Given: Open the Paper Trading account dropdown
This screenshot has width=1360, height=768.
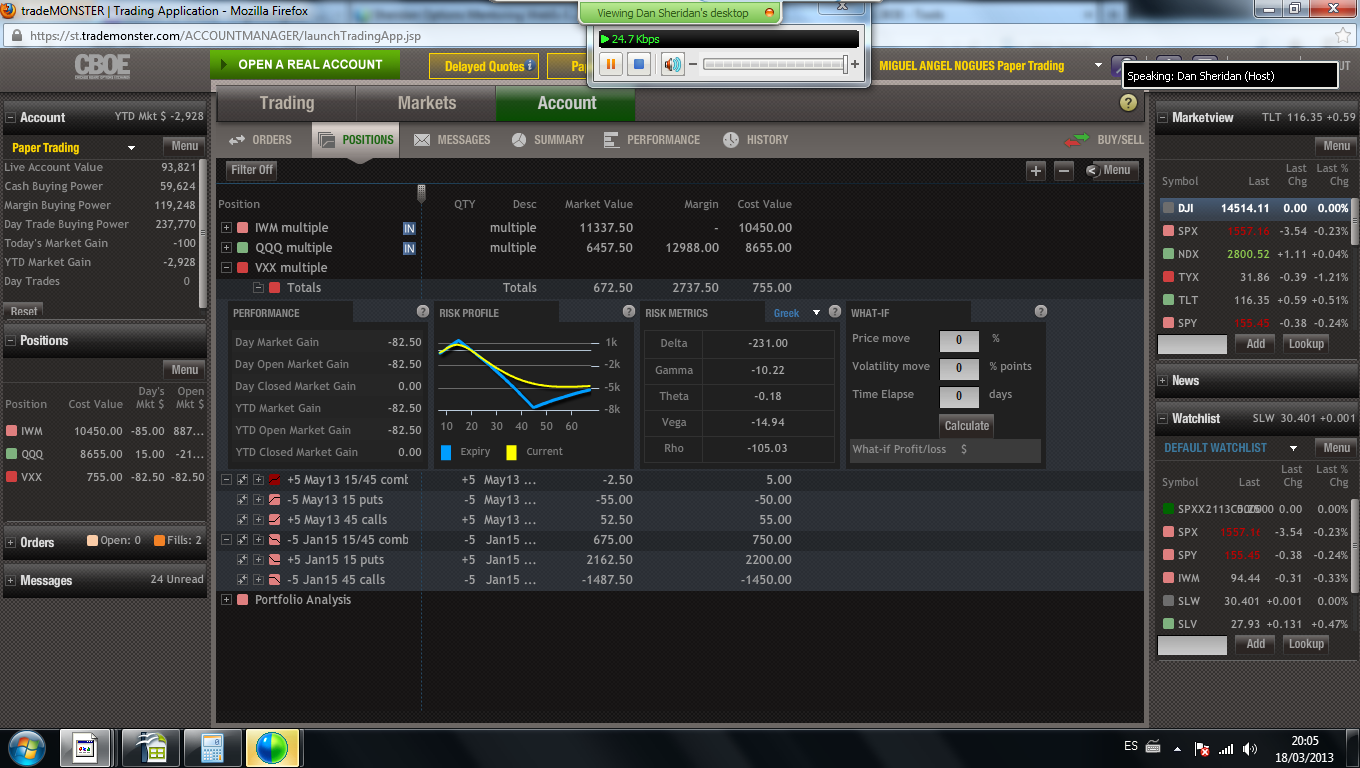Looking at the screenshot, I should (131, 148).
